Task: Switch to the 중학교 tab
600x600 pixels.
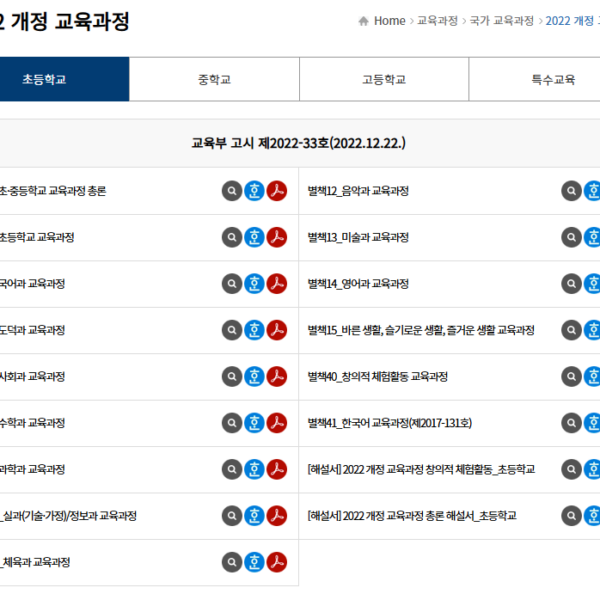Action: [x=214, y=79]
